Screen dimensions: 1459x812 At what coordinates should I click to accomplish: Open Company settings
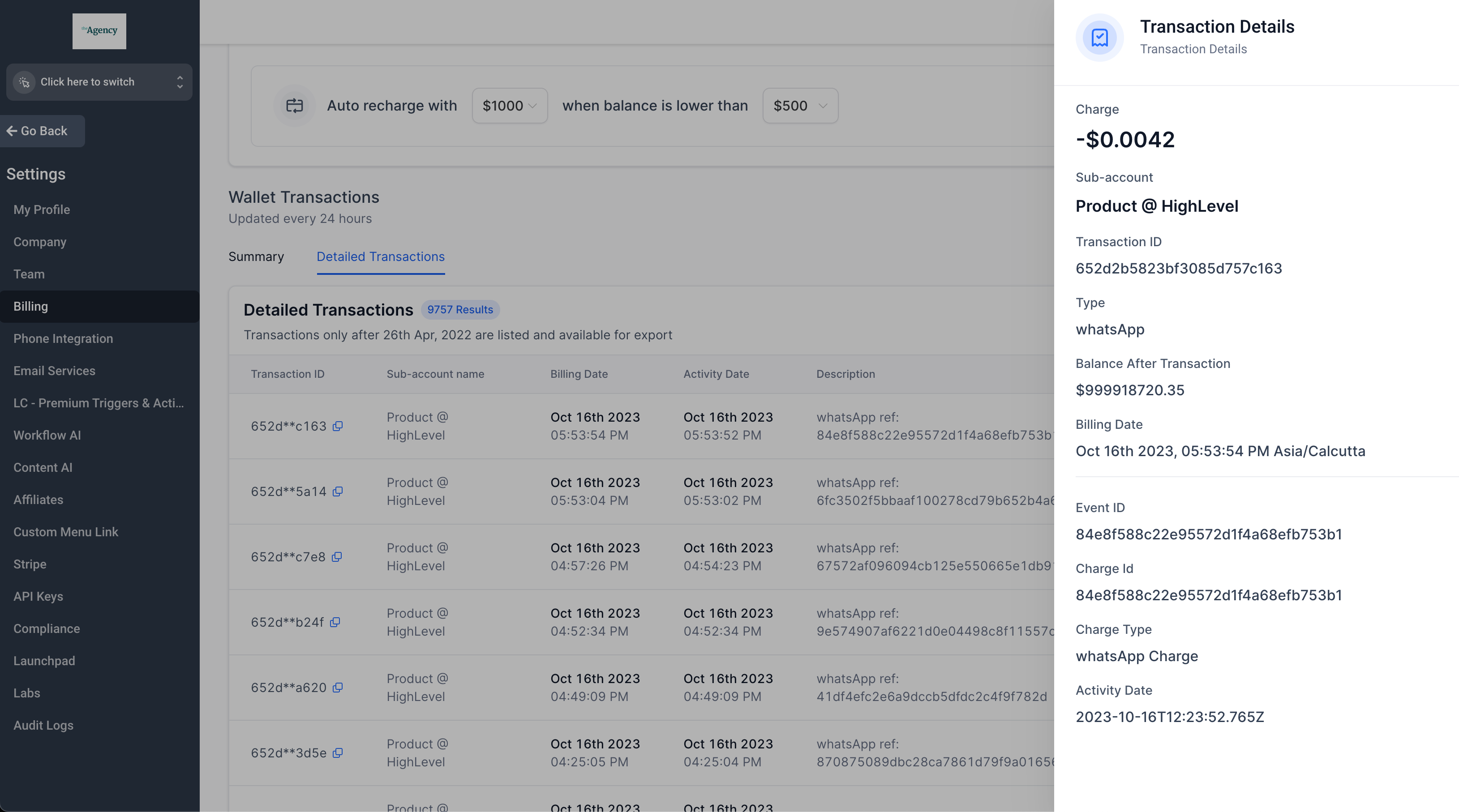pyautogui.click(x=40, y=242)
